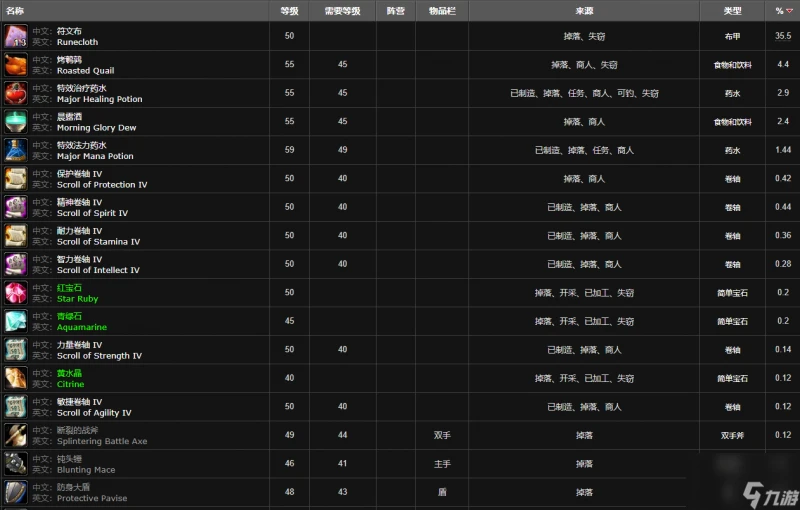Open the Blunting Mace item link
The image size is (800, 510).
pos(86,470)
